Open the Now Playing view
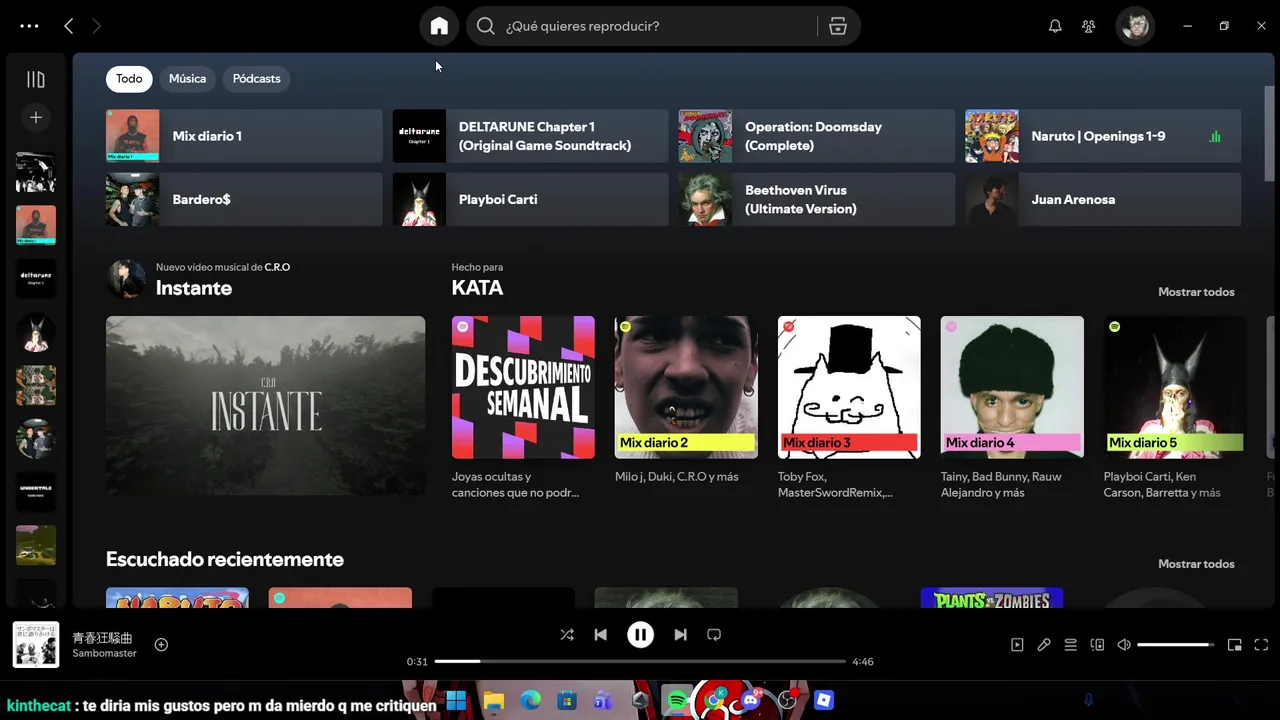The width and height of the screenshot is (1280, 720). pyautogui.click(x=1017, y=645)
